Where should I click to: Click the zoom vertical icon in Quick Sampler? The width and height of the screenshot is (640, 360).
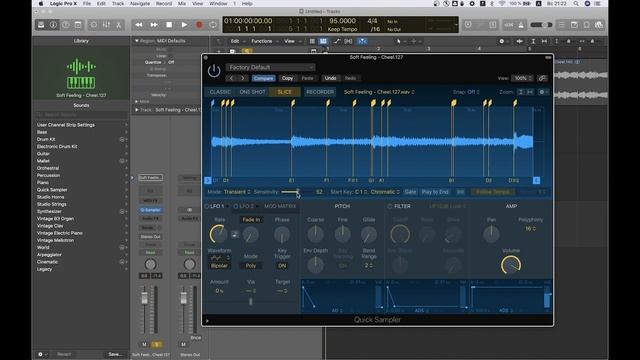click(520, 92)
